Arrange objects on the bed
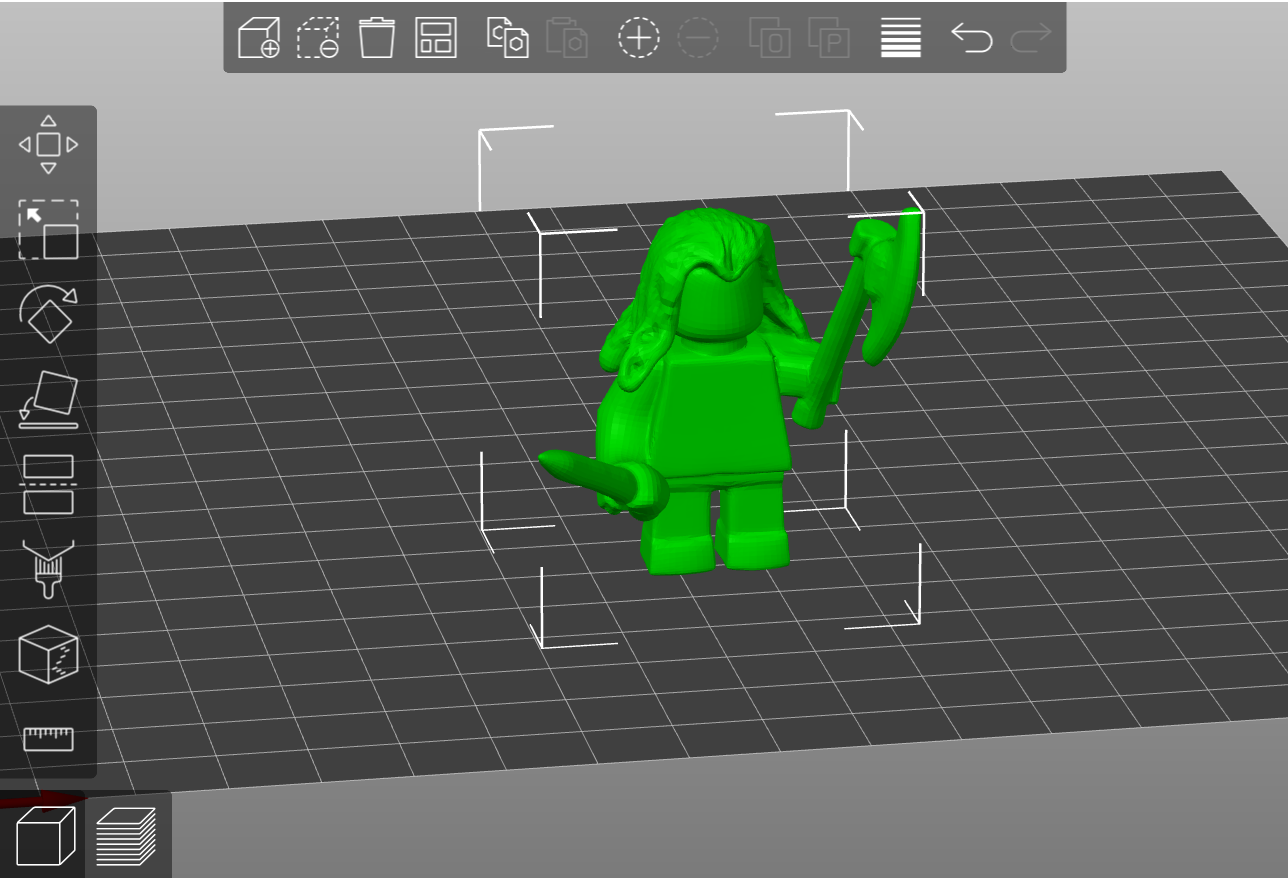 (x=436, y=38)
